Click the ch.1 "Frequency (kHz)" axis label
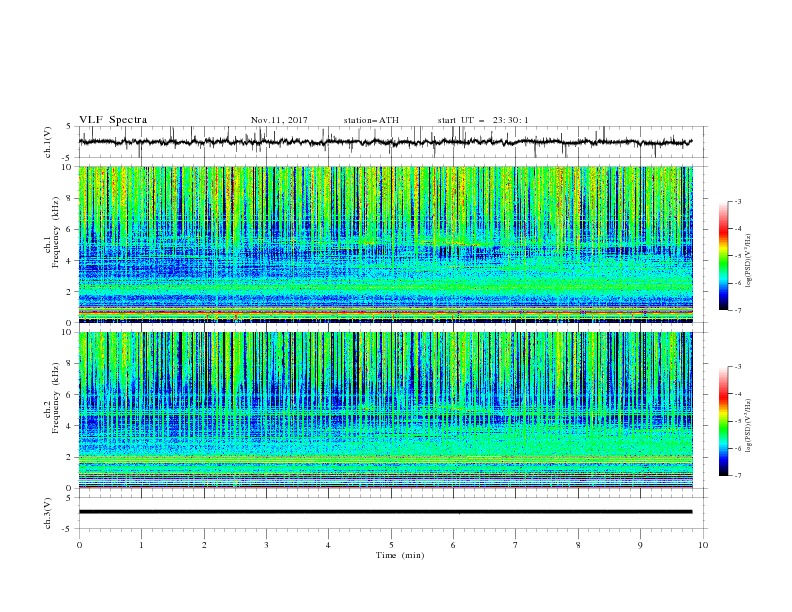The height and width of the screenshot is (612, 792). 56,232
